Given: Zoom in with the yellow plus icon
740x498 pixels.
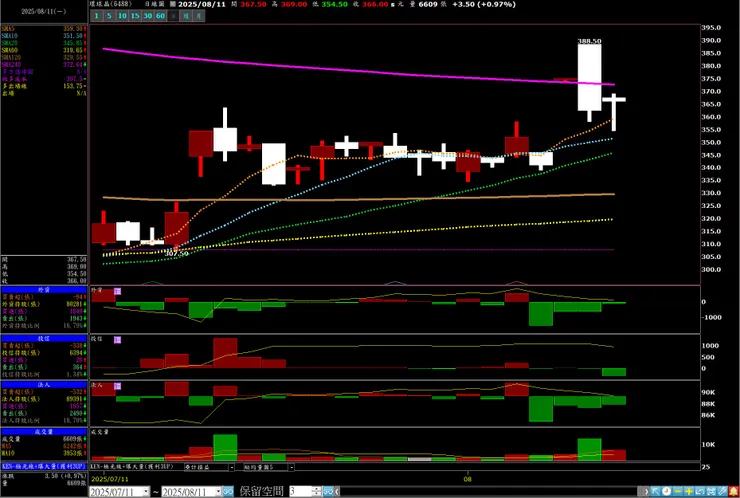Looking at the screenshot, I should pyautogui.click(x=689, y=491).
